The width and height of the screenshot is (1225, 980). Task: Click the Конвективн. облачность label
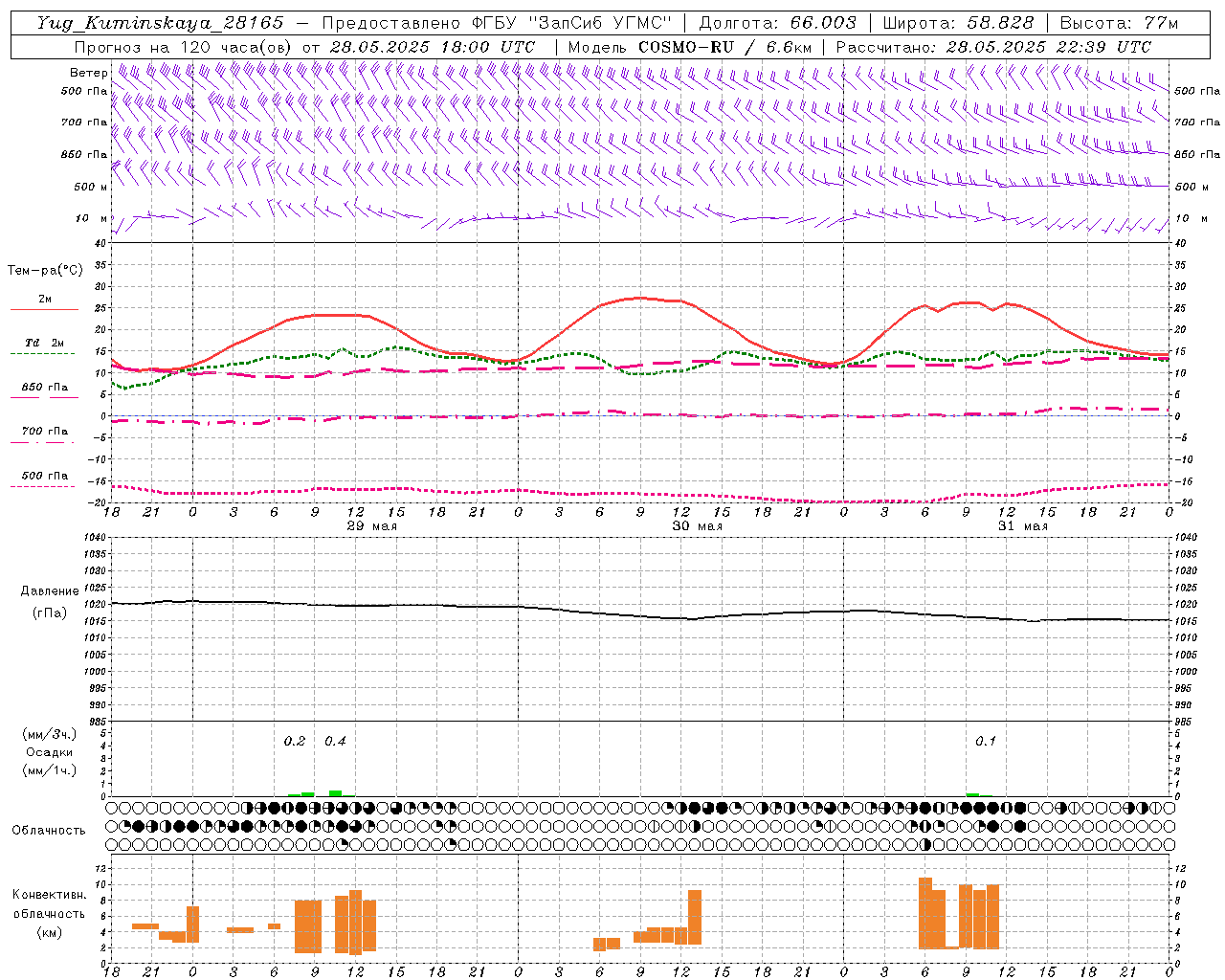[x=49, y=903]
